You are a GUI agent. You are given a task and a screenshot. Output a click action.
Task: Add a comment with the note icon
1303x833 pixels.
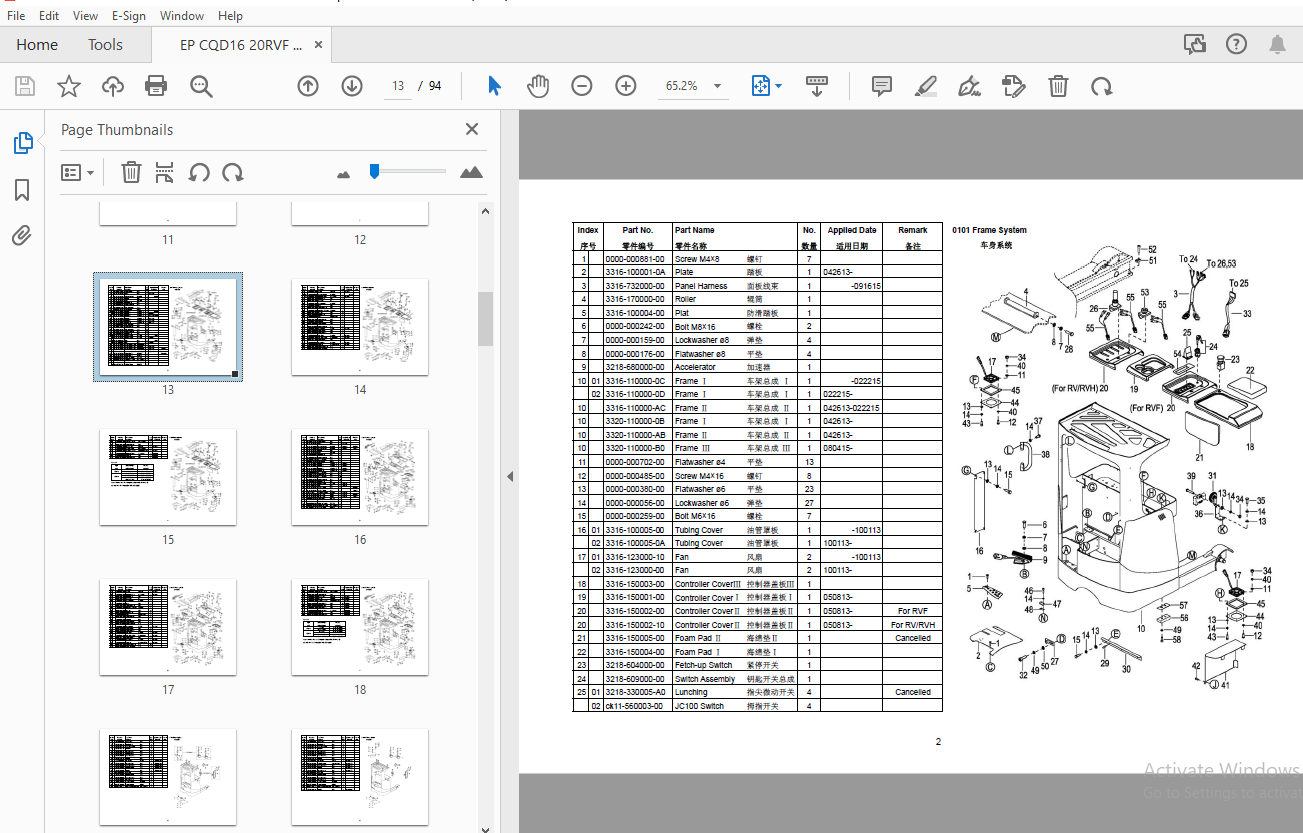(x=881, y=86)
